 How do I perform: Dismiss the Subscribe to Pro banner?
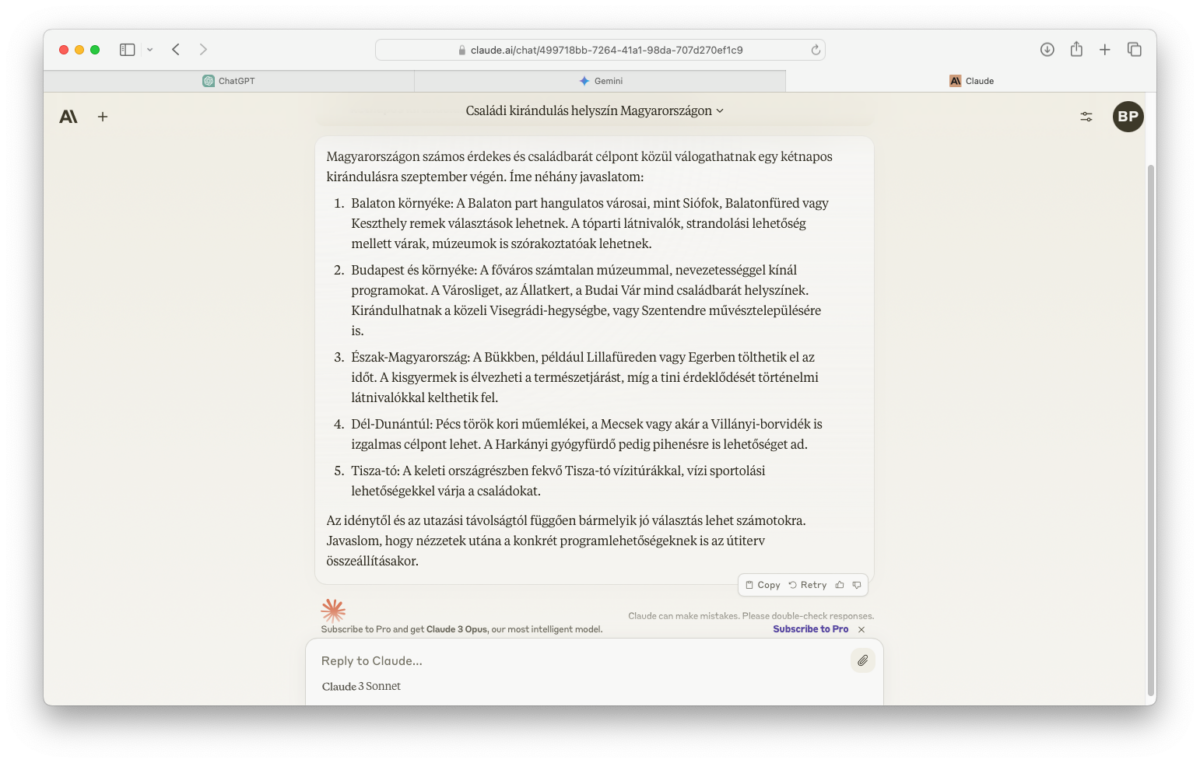(861, 629)
